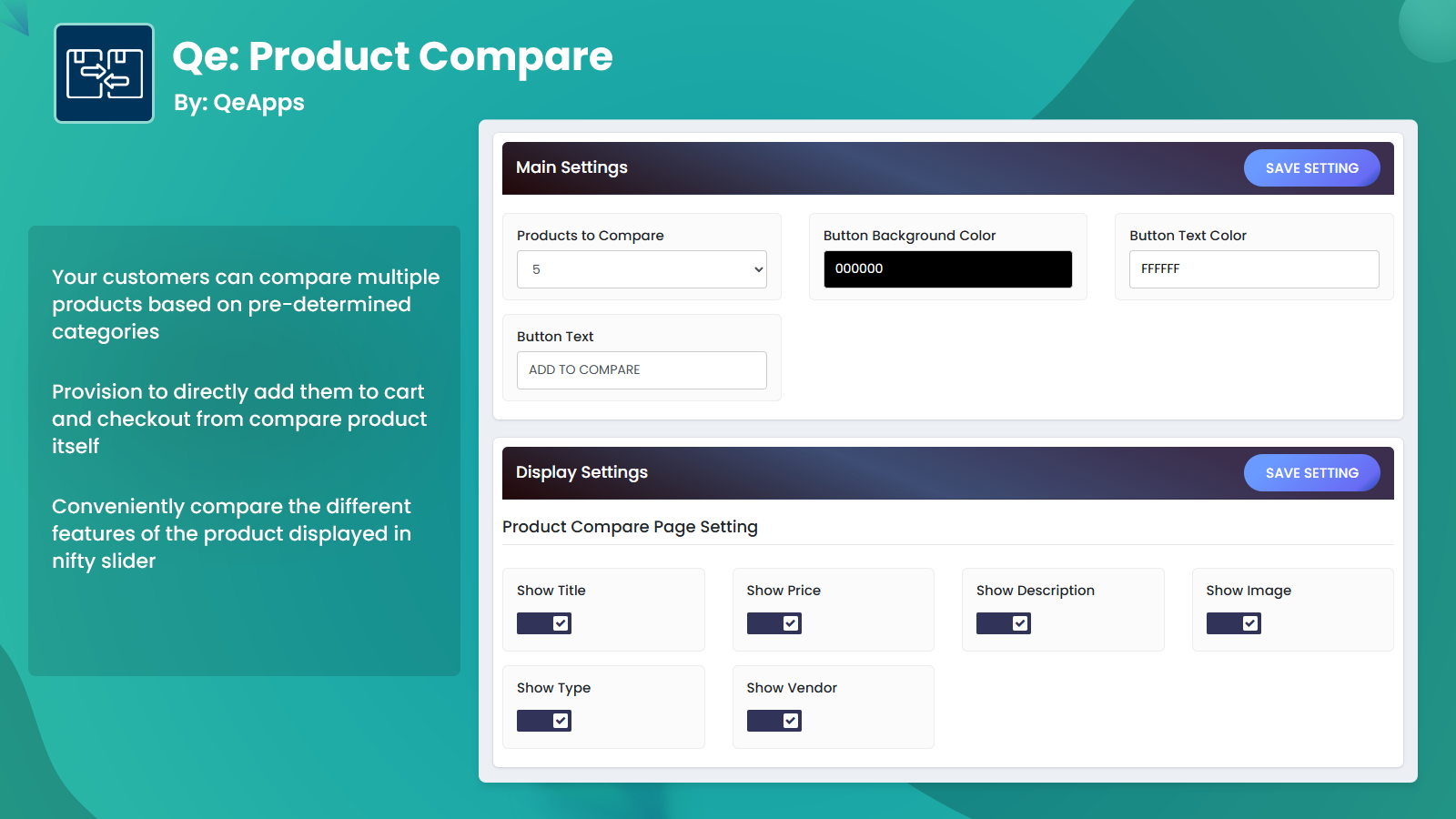Screen dimensions: 1456x819
Task: Click the Qe: Product Compare title text
Action: pyautogui.click(x=392, y=56)
